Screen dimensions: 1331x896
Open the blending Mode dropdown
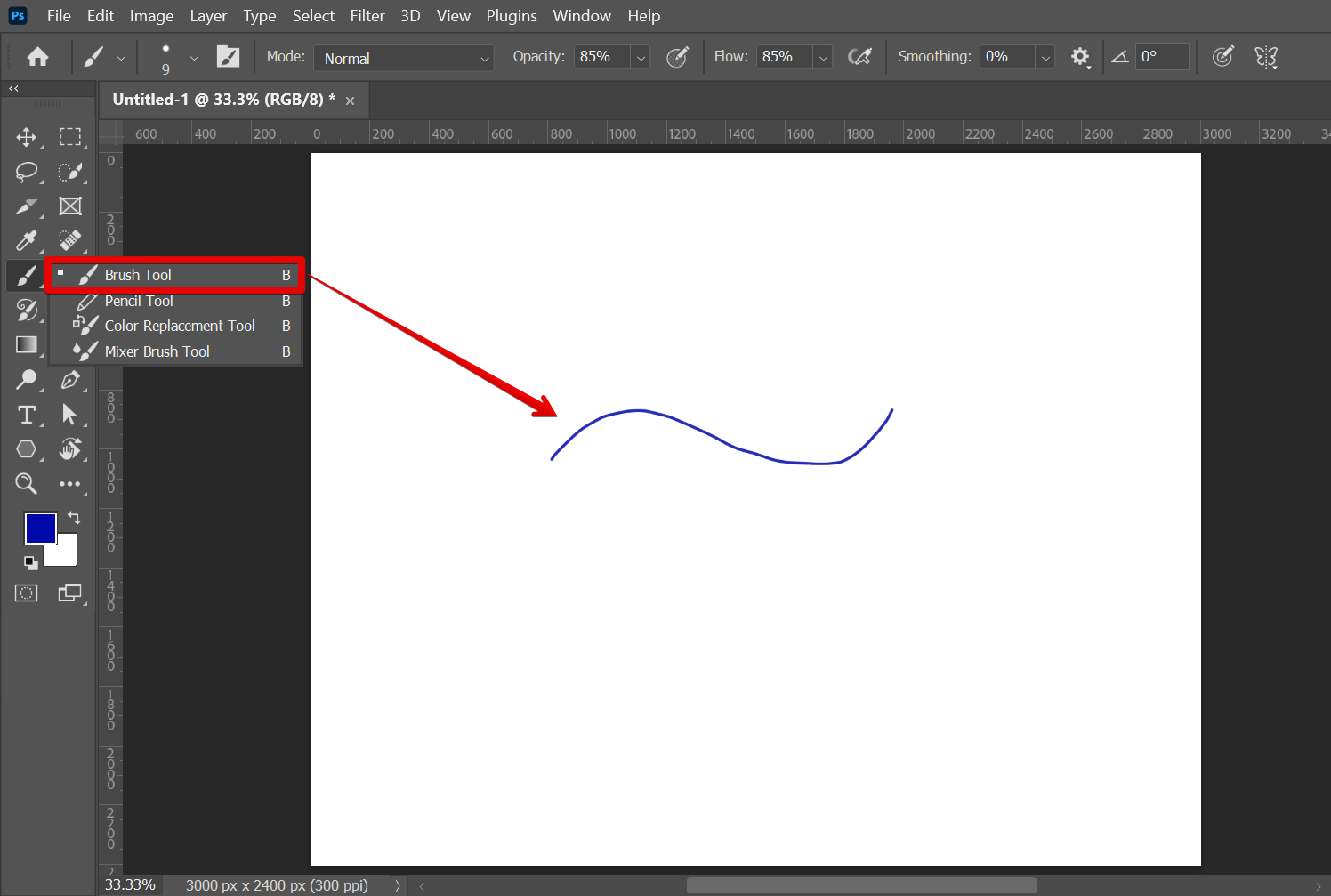[404, 58]
